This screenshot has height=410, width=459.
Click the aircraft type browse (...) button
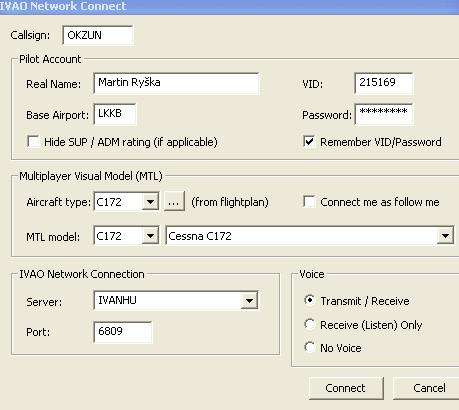174,202
